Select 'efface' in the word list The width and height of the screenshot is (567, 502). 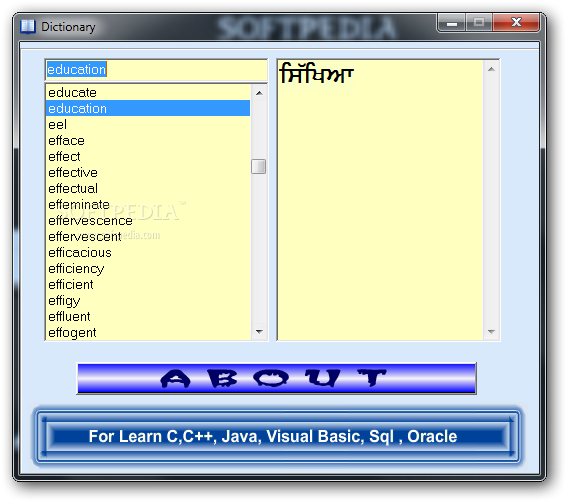click(148, 140)
